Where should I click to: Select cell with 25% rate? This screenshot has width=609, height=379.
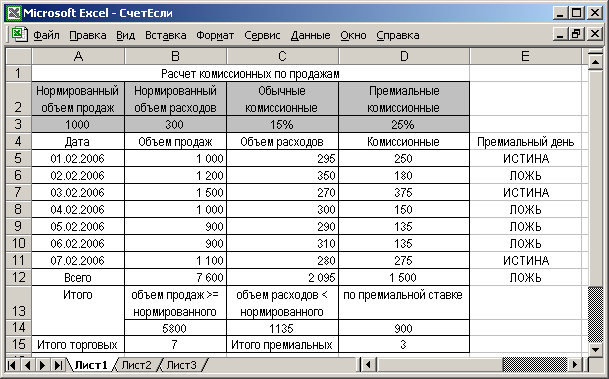(404, 124)
